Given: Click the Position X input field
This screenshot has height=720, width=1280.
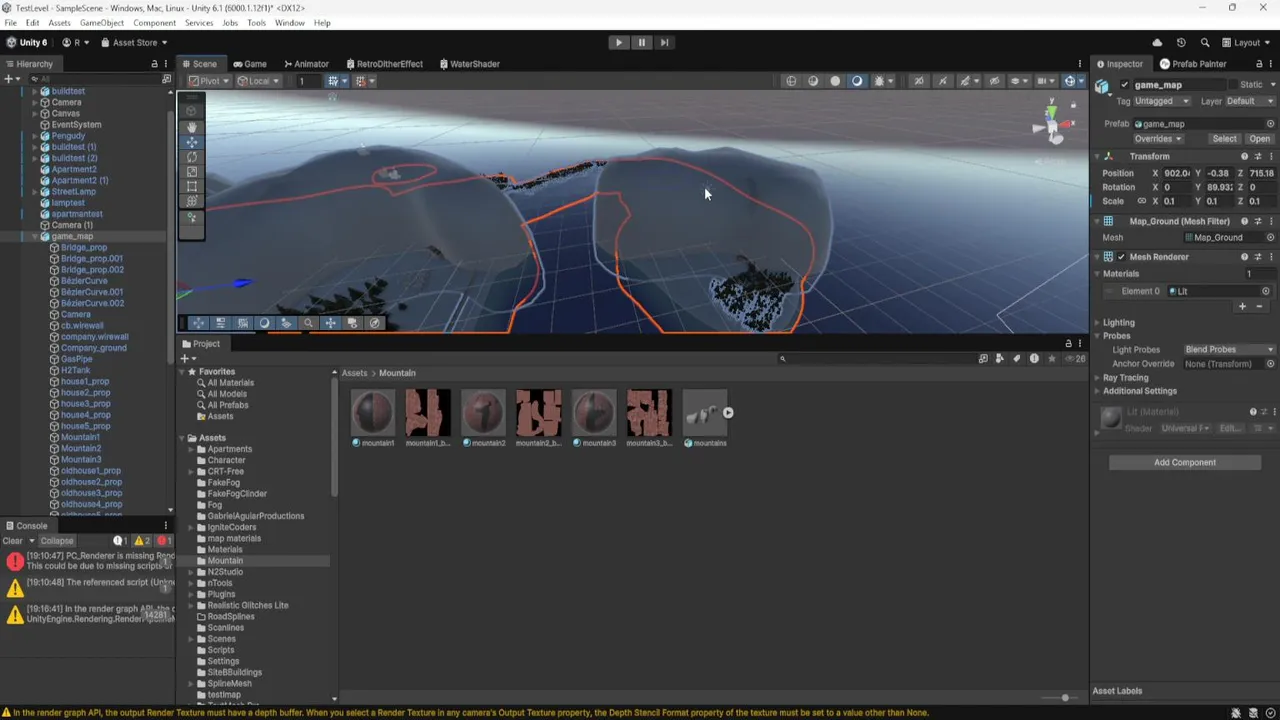Looking at the screenshot, I should tap(1177, 173).
